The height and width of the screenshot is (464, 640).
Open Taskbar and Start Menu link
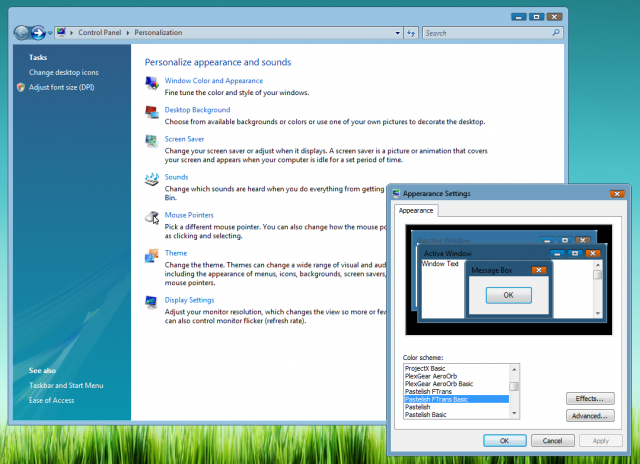pyautogui.click(x=66, y=385)
